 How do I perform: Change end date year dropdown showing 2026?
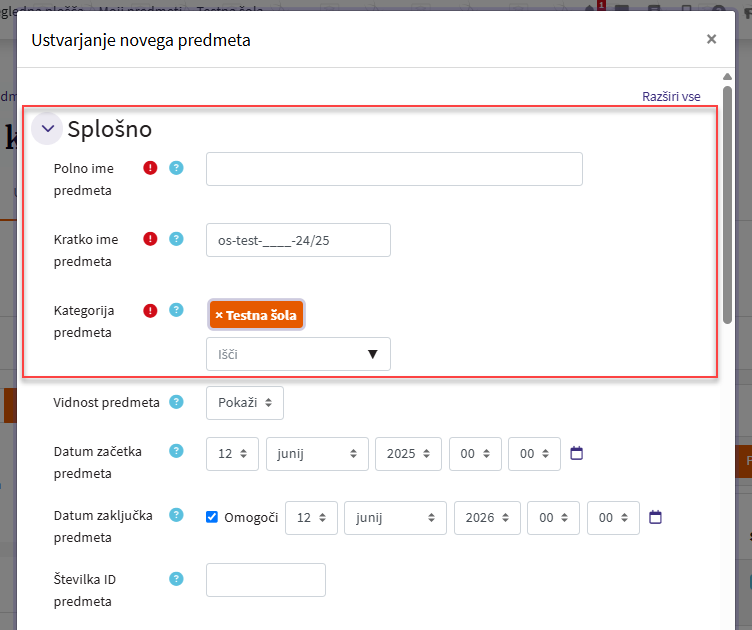pyautogui.click(x=485, y=518)
